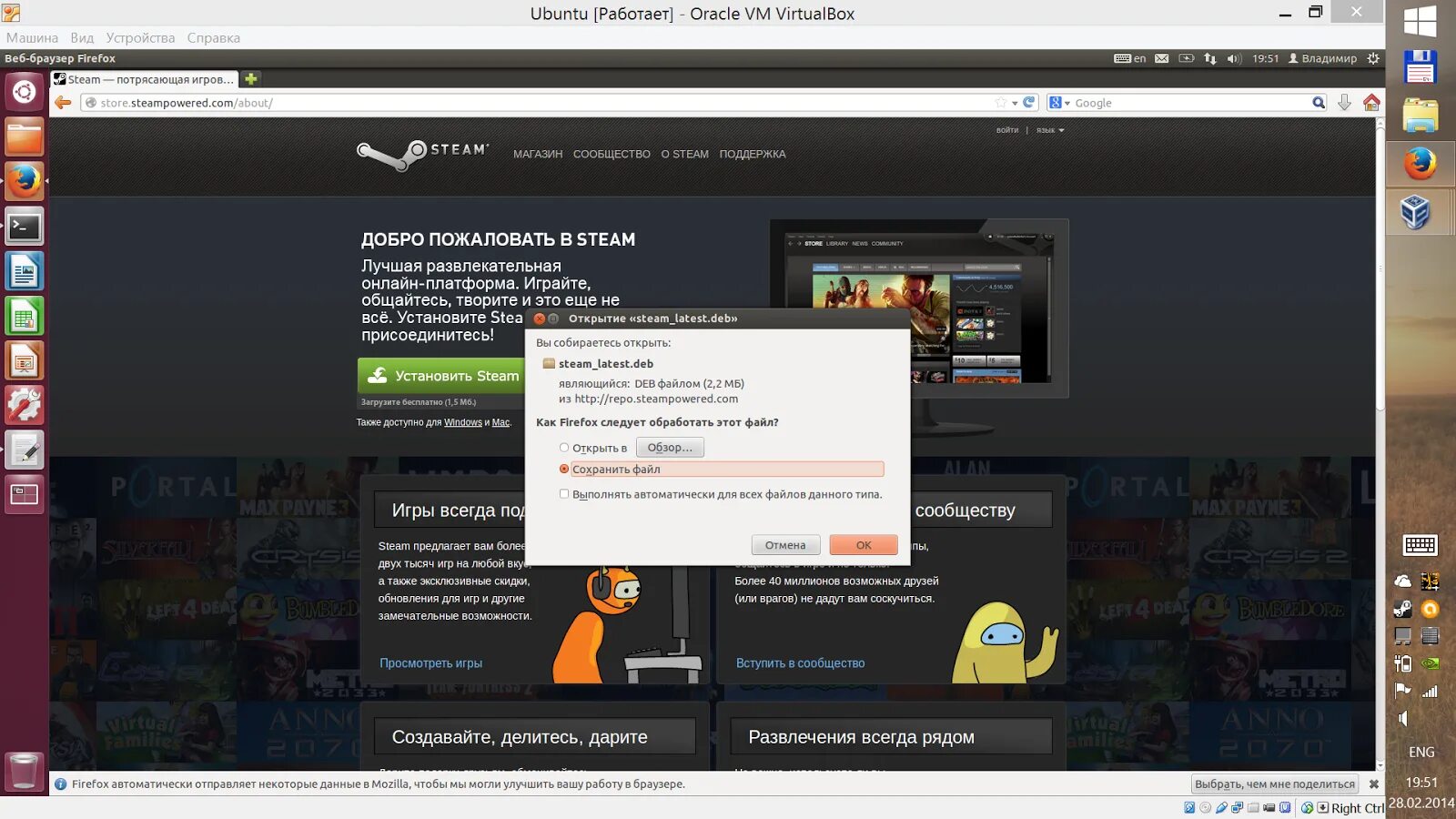This screenshot has width=1456, height=819.
Task: Open the 'О STEAM' nav item
Action: [684, 155]
